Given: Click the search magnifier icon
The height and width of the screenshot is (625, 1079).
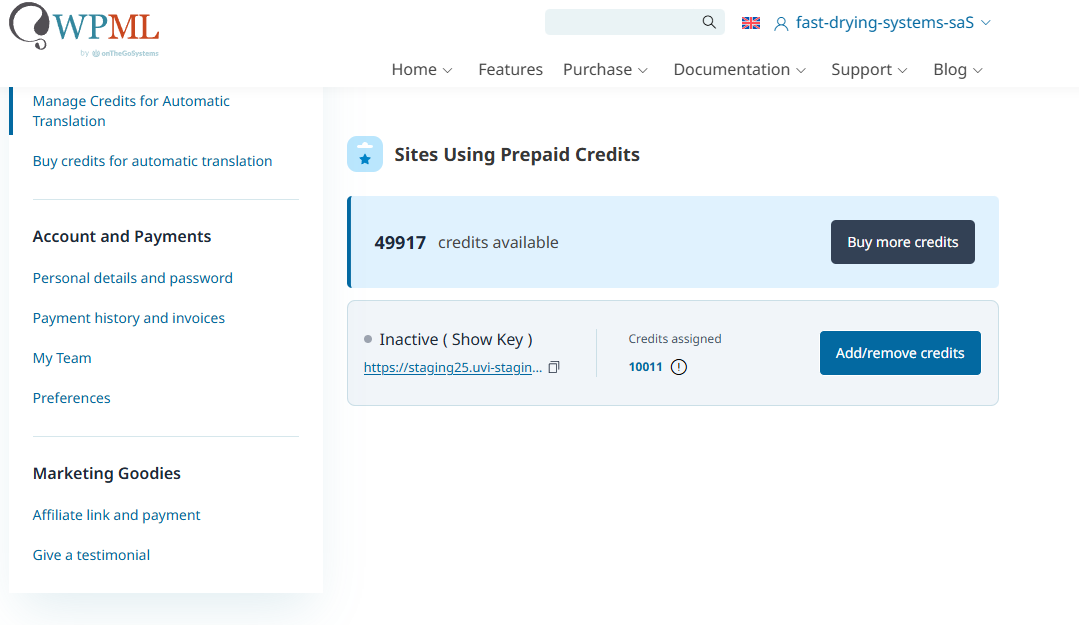Looking at the screenshot, I should (709, 22).
